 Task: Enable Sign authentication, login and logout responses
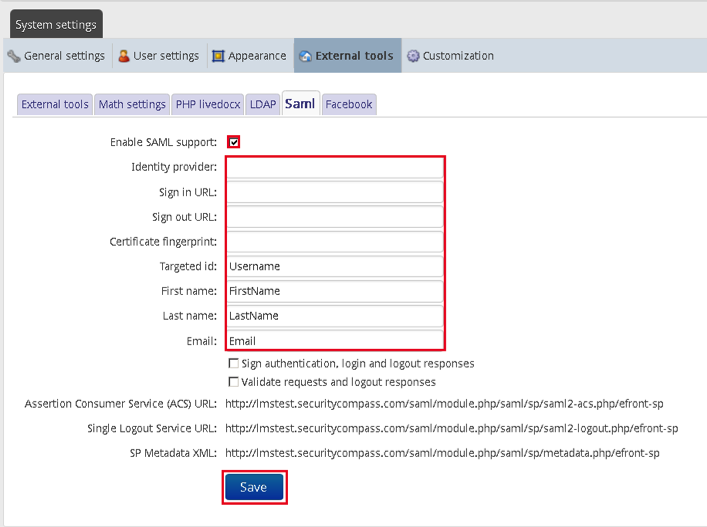click(x=234, y=364)
